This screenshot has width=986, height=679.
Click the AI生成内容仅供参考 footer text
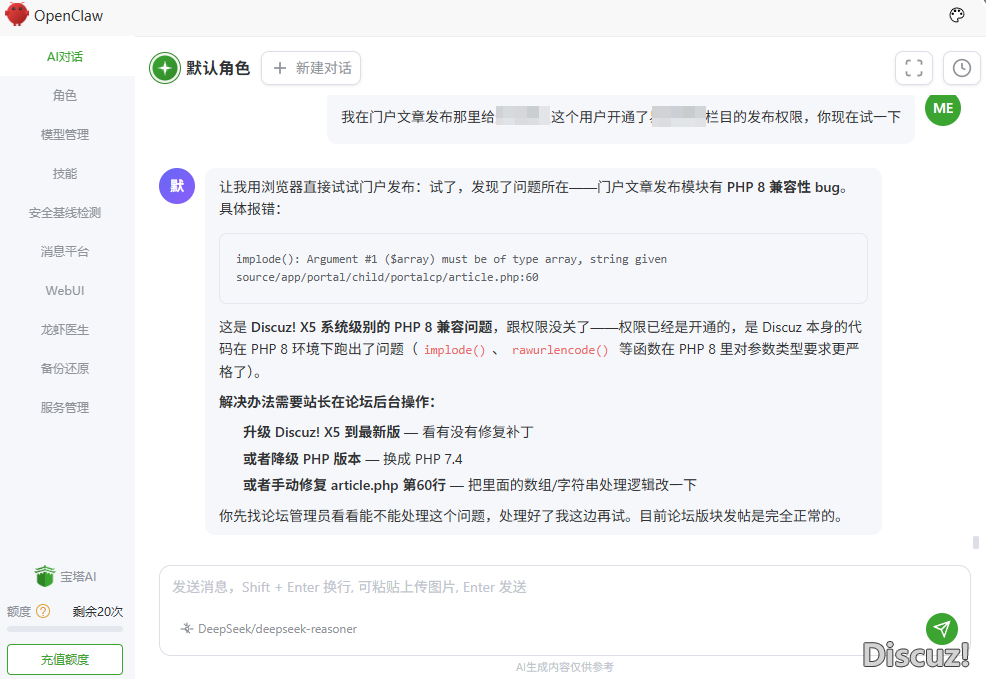564,667
